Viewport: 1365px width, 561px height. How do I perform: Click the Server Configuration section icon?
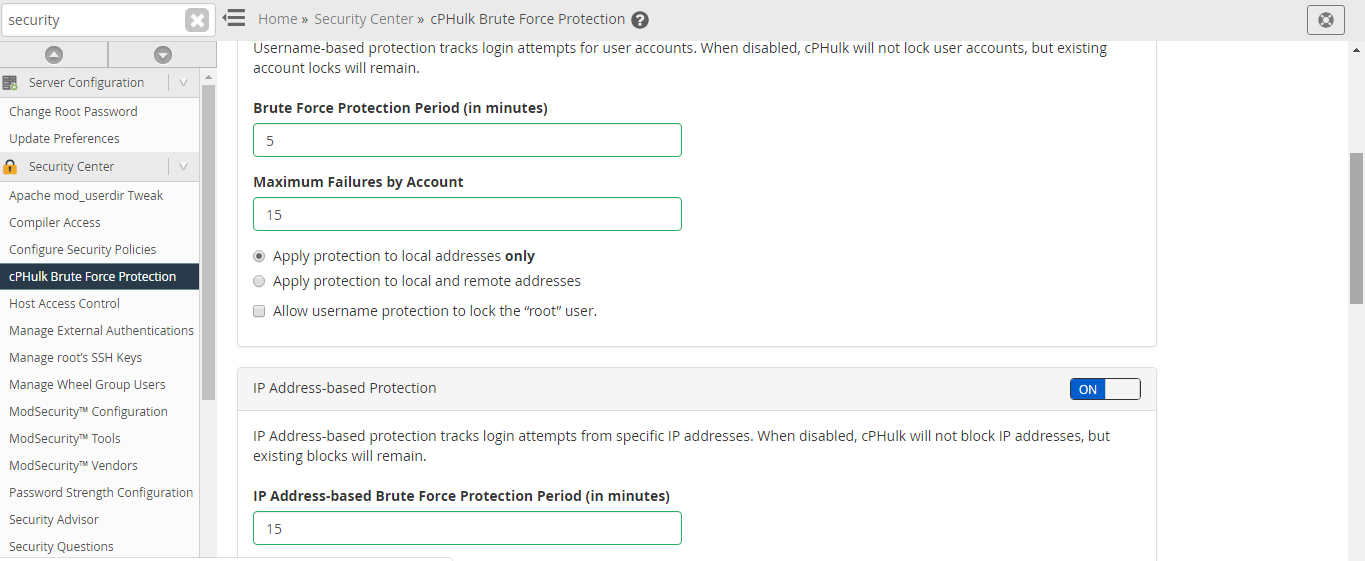pyautogui.click(x=11, y=83)
